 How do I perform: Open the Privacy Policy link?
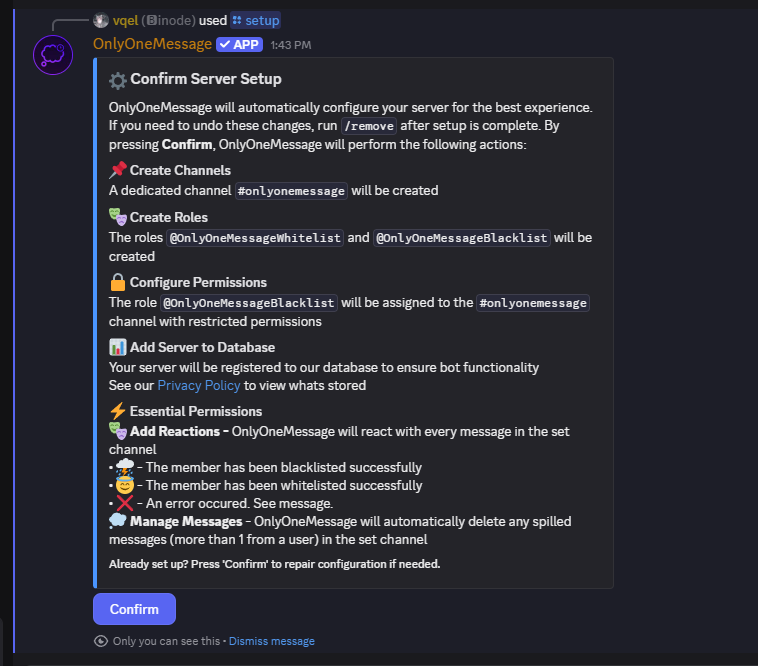(x=199, y=385)
